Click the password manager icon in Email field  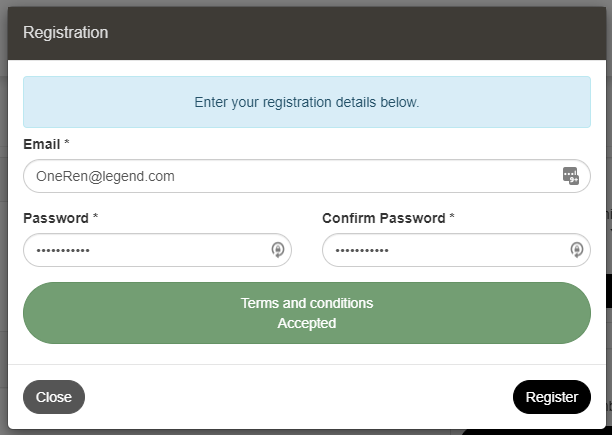(x=570, y=176)
